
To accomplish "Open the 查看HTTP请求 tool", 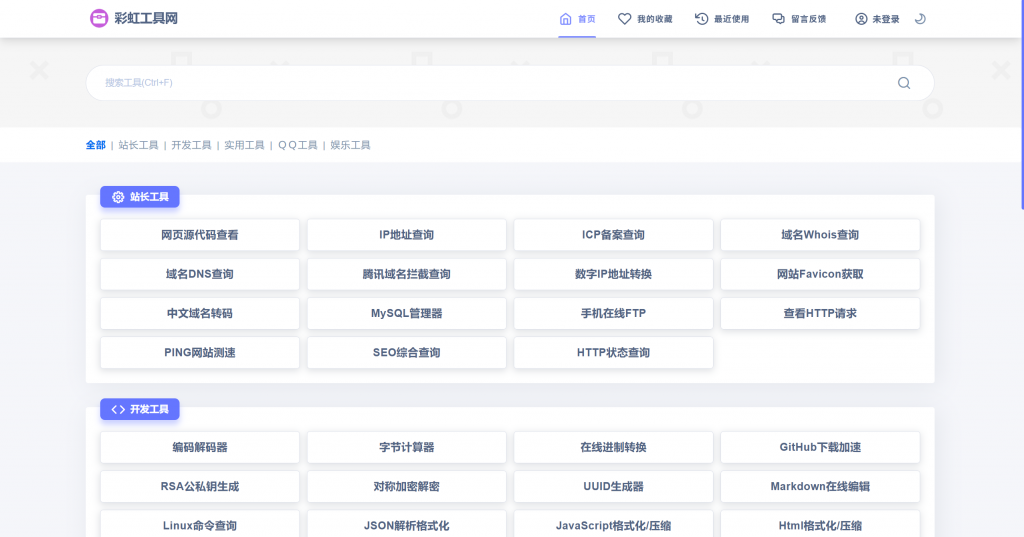I will point(820,314).
